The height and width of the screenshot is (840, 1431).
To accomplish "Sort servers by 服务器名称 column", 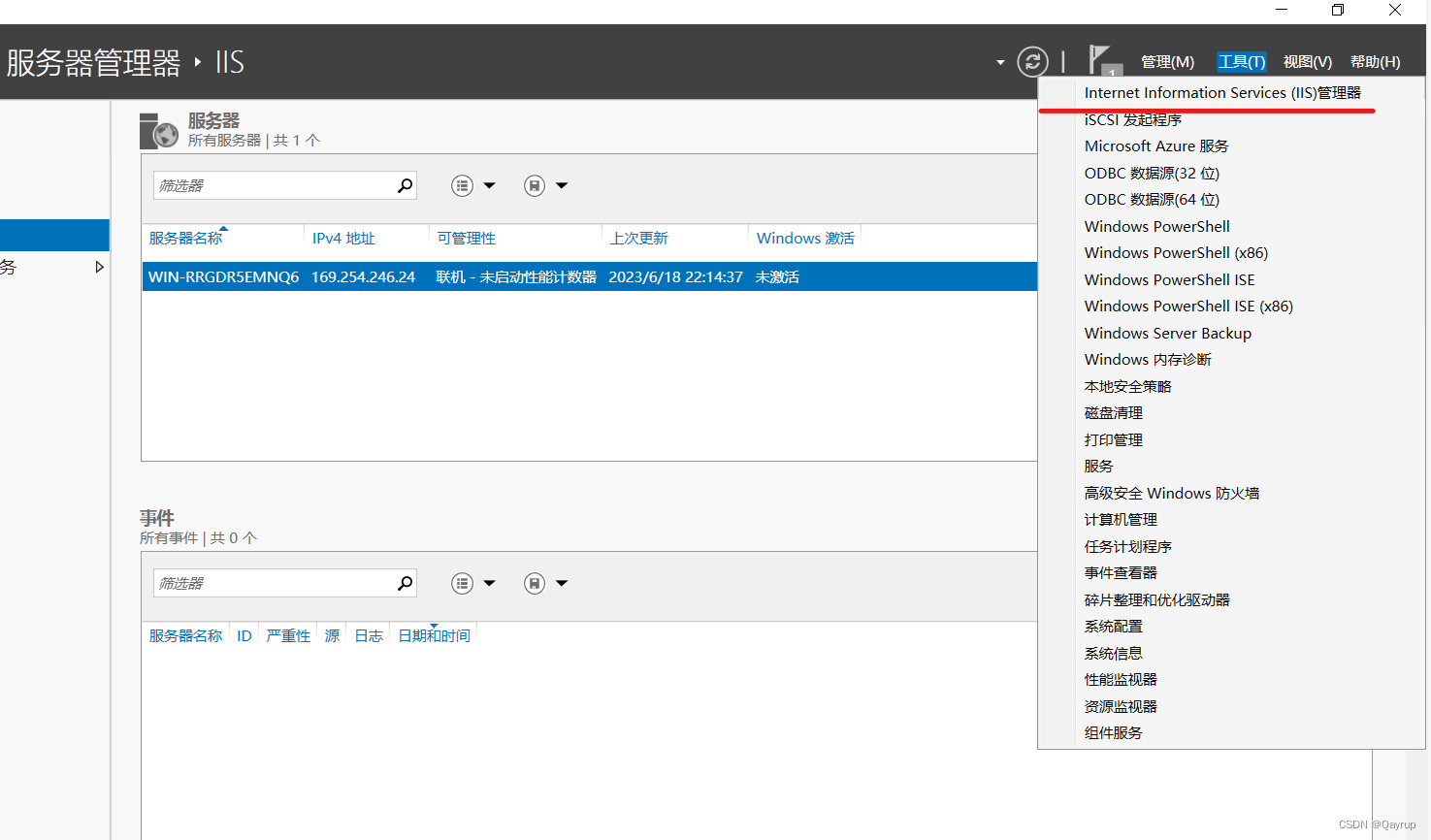I will pyautogui.click(x=186, y=238).
